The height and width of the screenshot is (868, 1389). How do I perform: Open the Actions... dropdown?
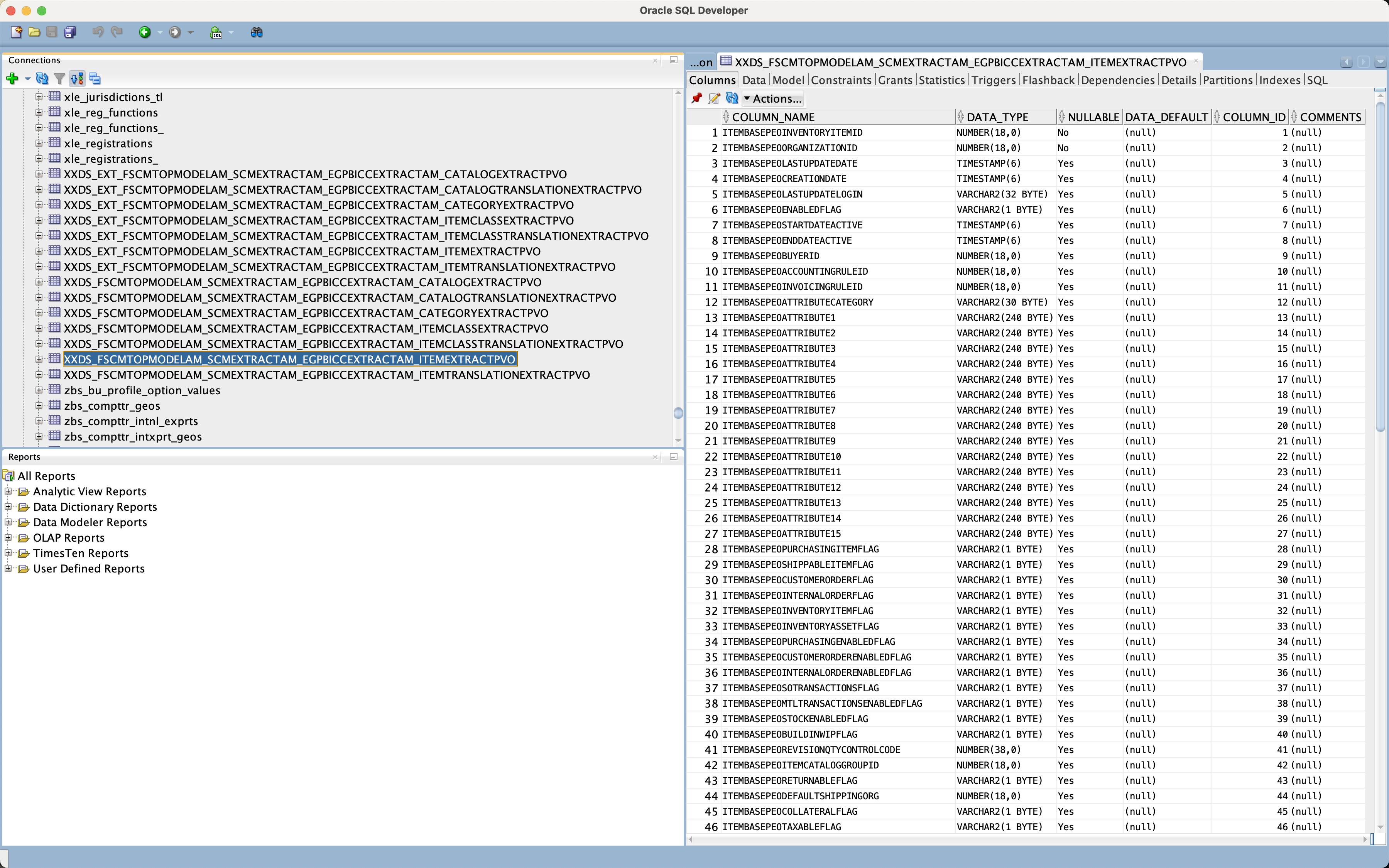click(772, 98)
